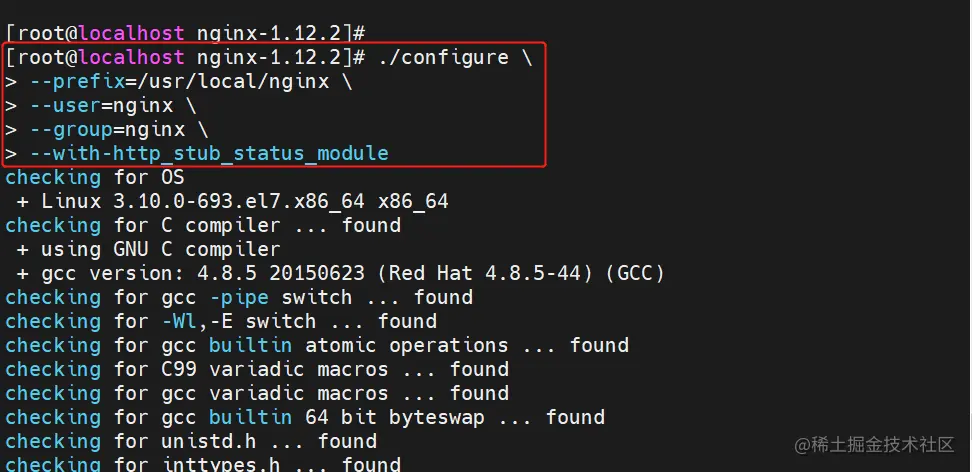This screenshot has height=472, width=972.
Task: Click the empty prompt on first line
Action: coord(185,33)
